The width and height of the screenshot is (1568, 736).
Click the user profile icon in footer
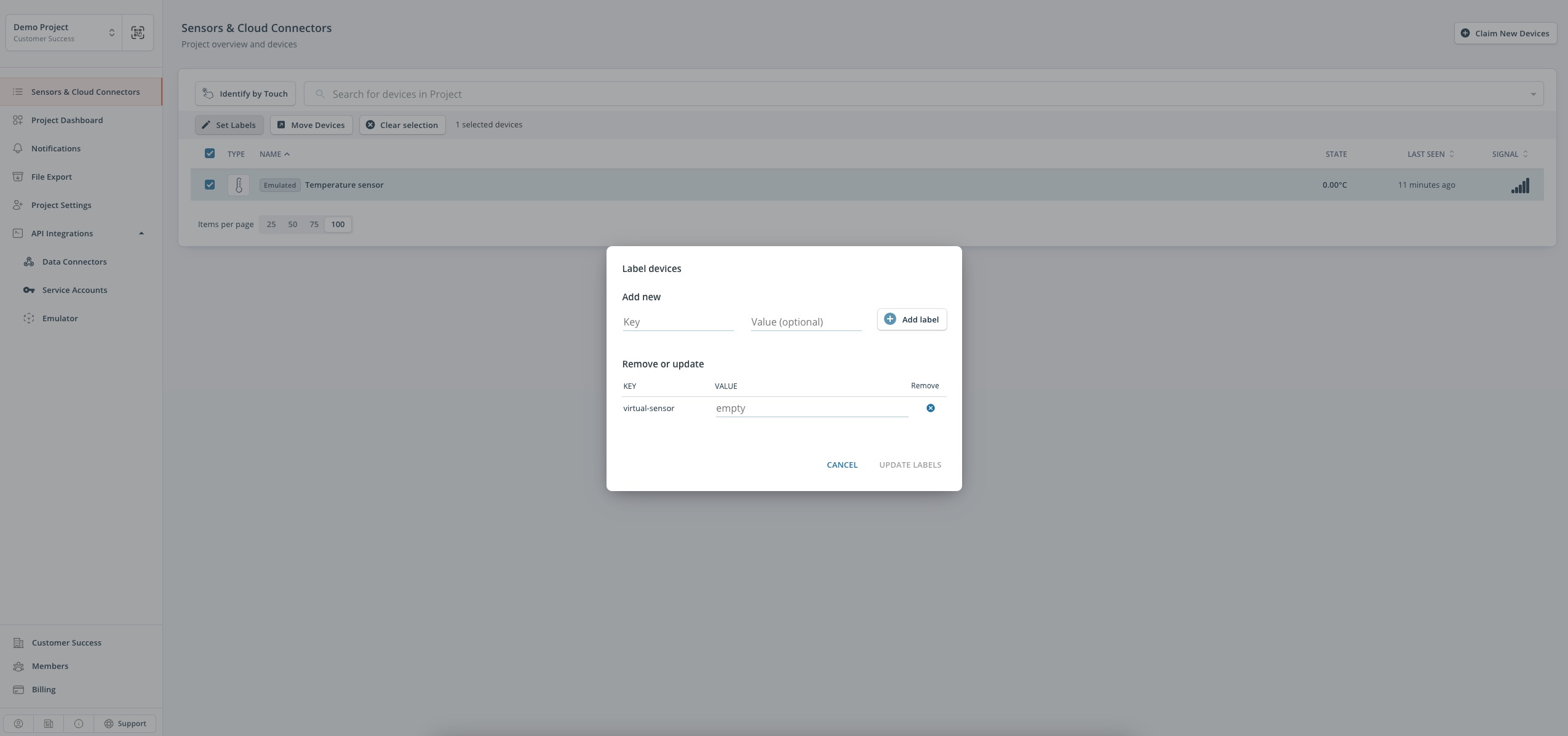(18, 724)
